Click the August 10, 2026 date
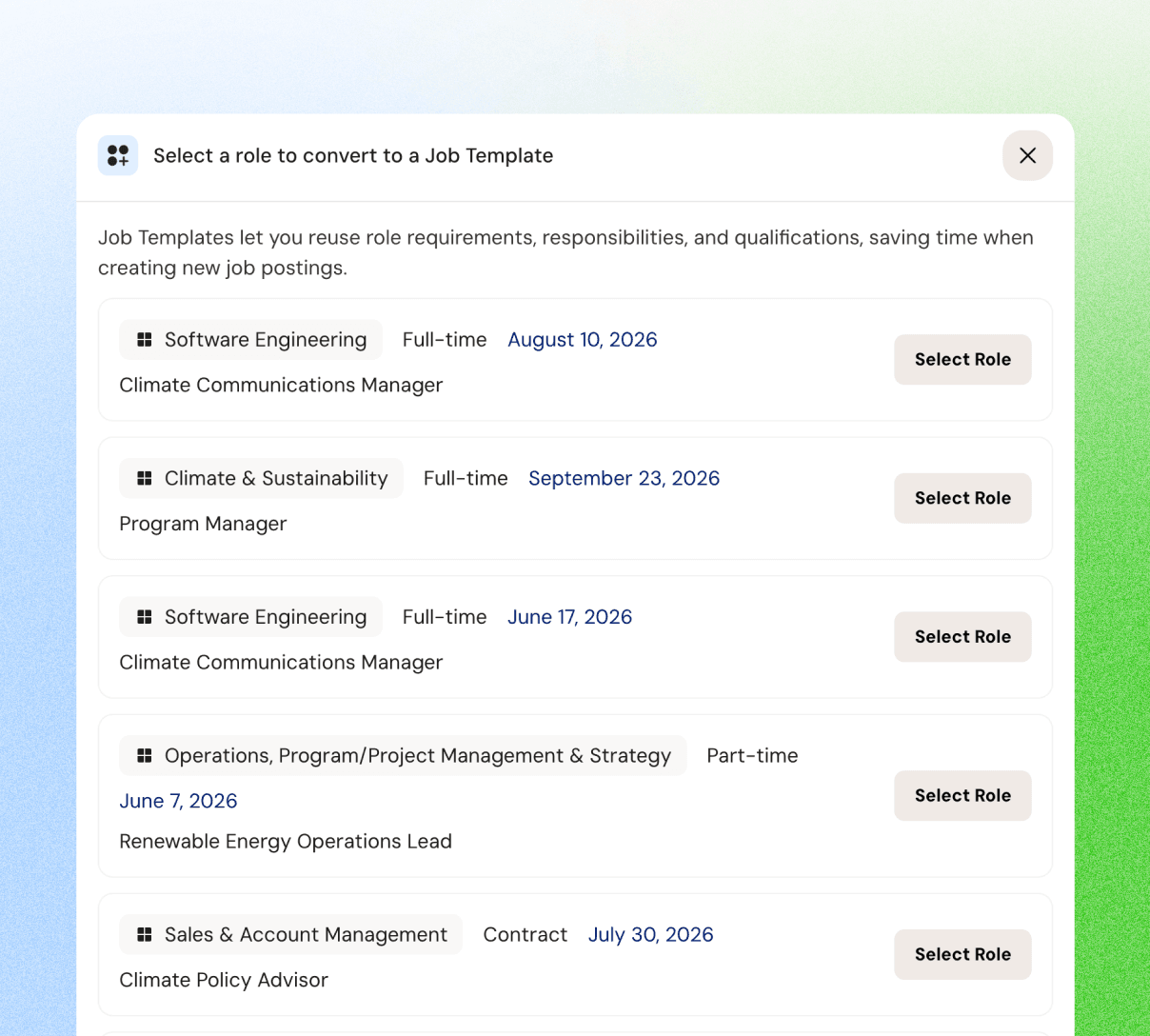This screenshot has height=1036, width=1150. 583,340
